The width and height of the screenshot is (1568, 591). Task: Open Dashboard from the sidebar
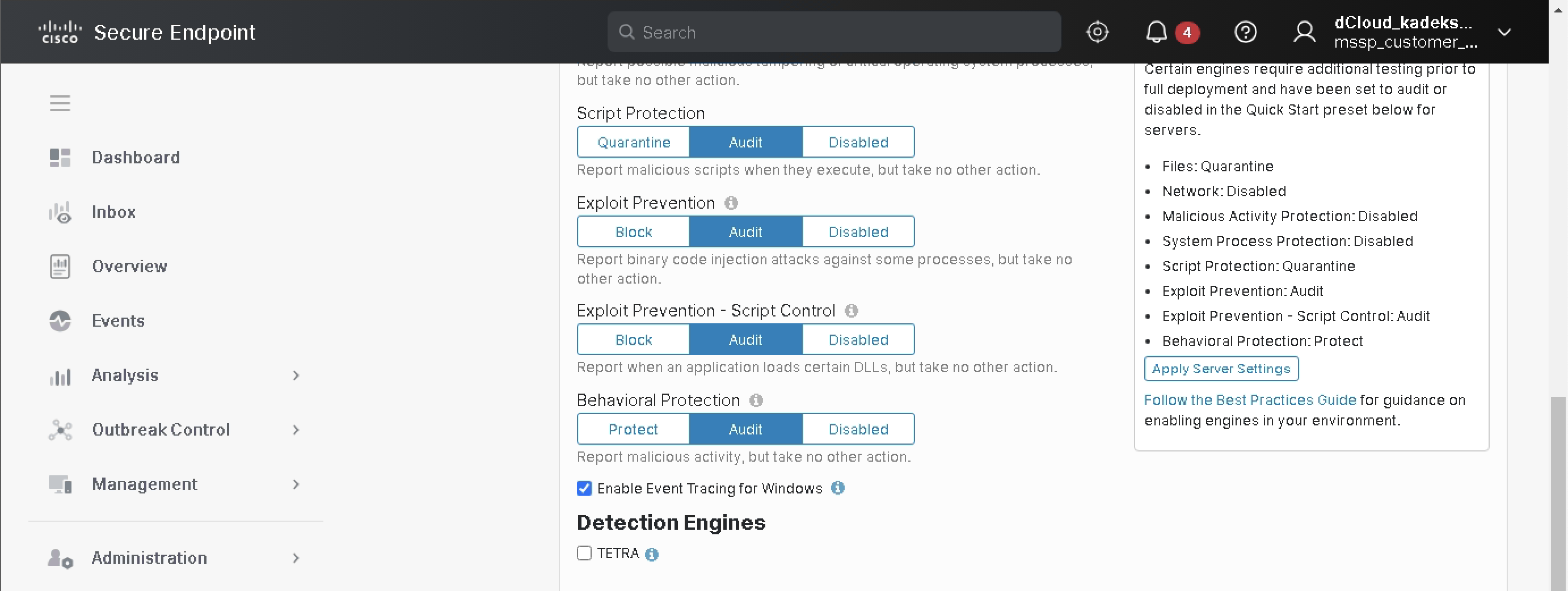(135, 158)
